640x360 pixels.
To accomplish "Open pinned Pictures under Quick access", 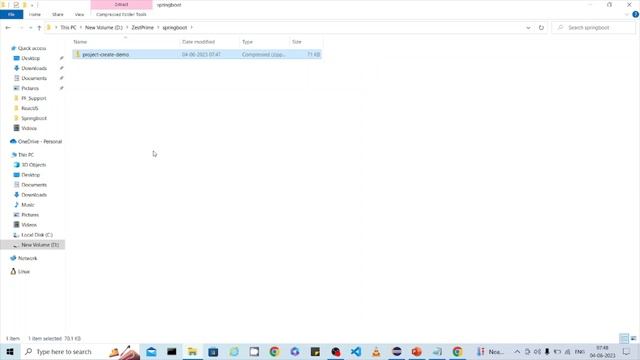I will click(30, 88).
